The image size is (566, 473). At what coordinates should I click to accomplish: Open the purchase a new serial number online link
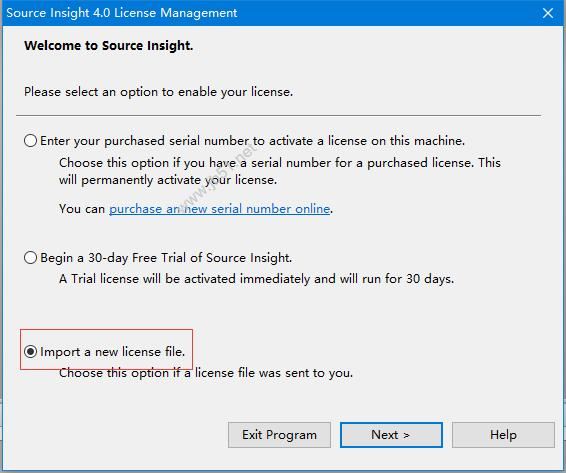(x=219, y=209)
